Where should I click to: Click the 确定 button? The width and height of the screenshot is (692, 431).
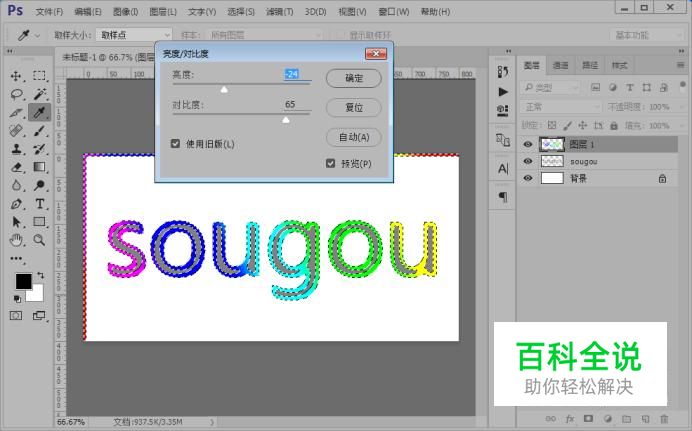(x=354, y=78)
